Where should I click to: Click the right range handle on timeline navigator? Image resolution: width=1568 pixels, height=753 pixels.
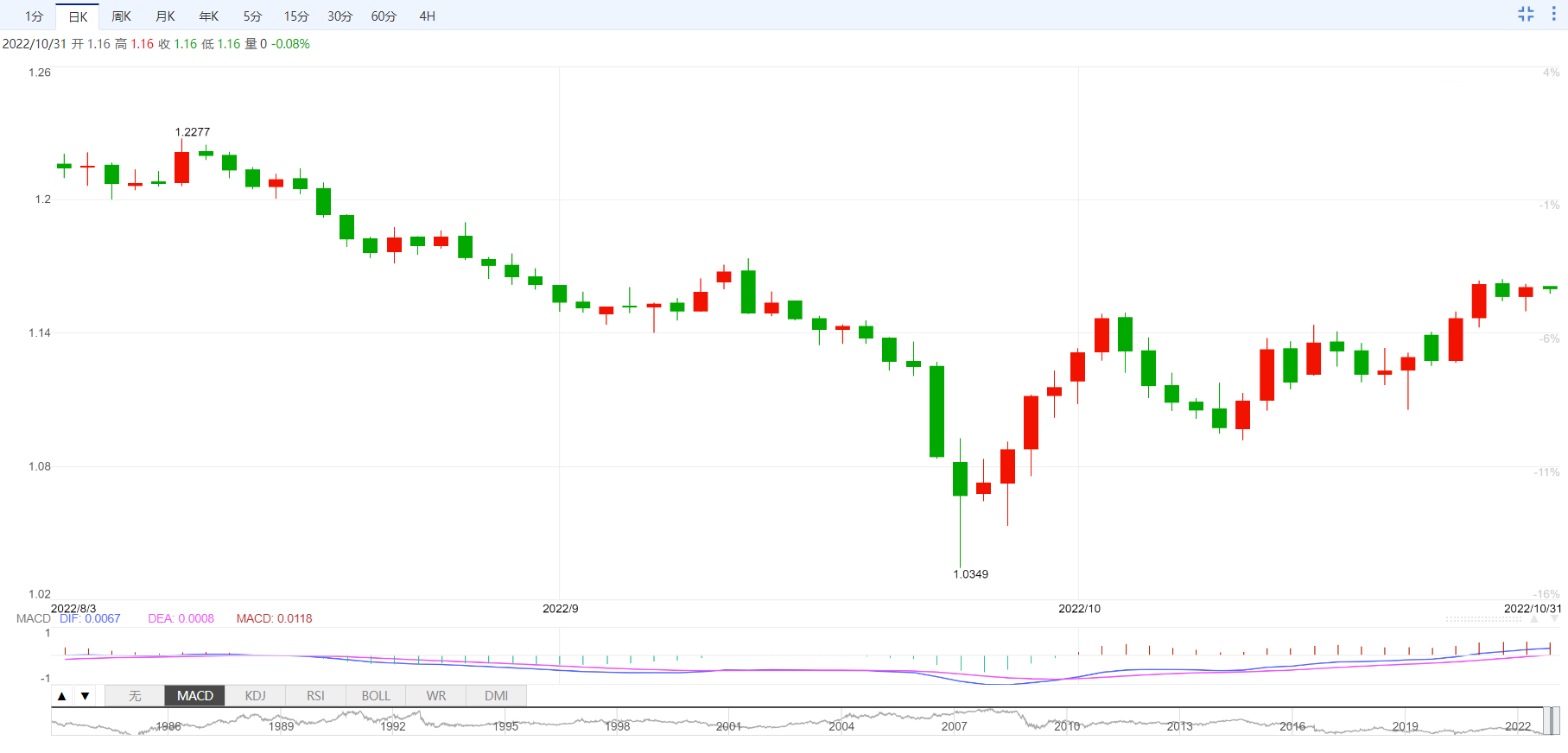pyautogui.click(x=1556, y=721)
